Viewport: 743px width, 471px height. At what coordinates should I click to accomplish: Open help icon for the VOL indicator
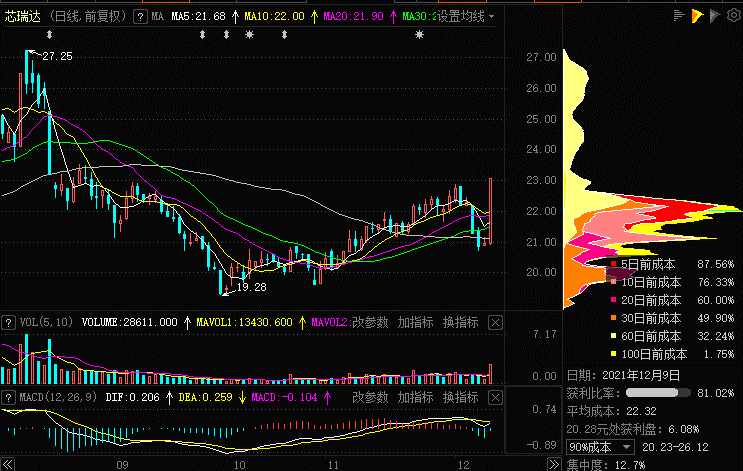[x=9, y=323]
